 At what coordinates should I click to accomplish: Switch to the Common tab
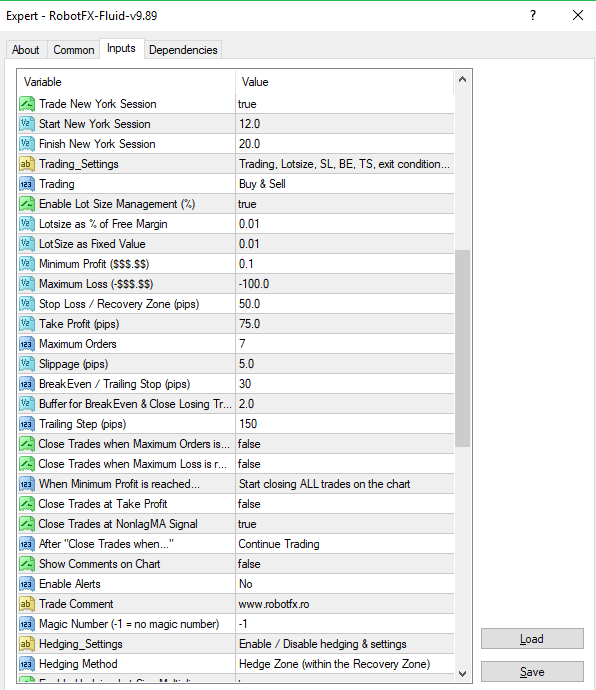click(x=74, y=50)
